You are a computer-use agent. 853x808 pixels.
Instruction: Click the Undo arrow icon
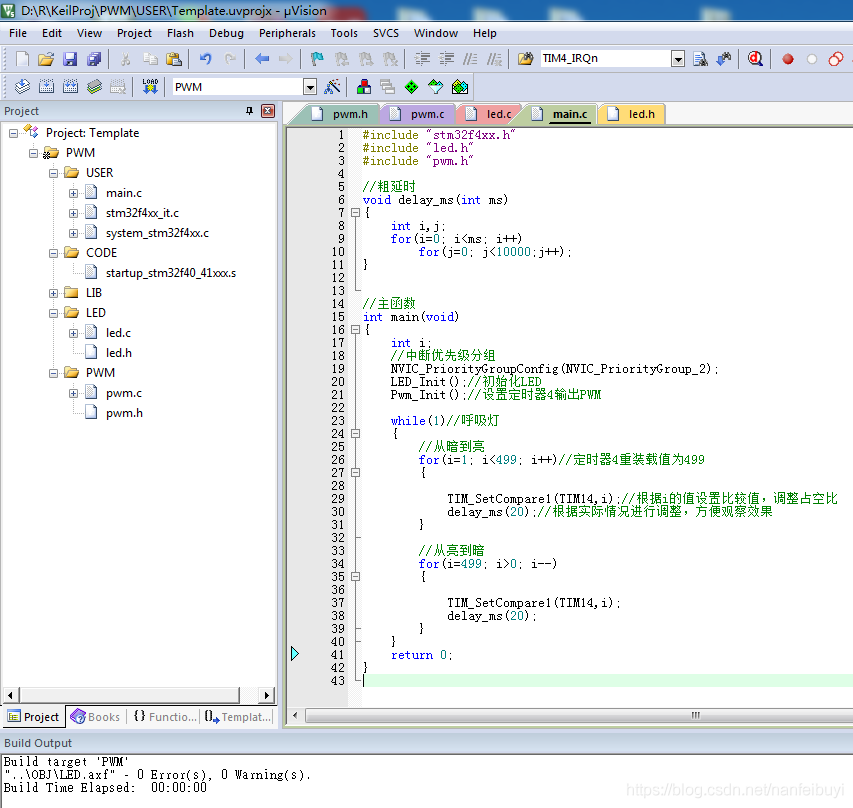point(206,59)
